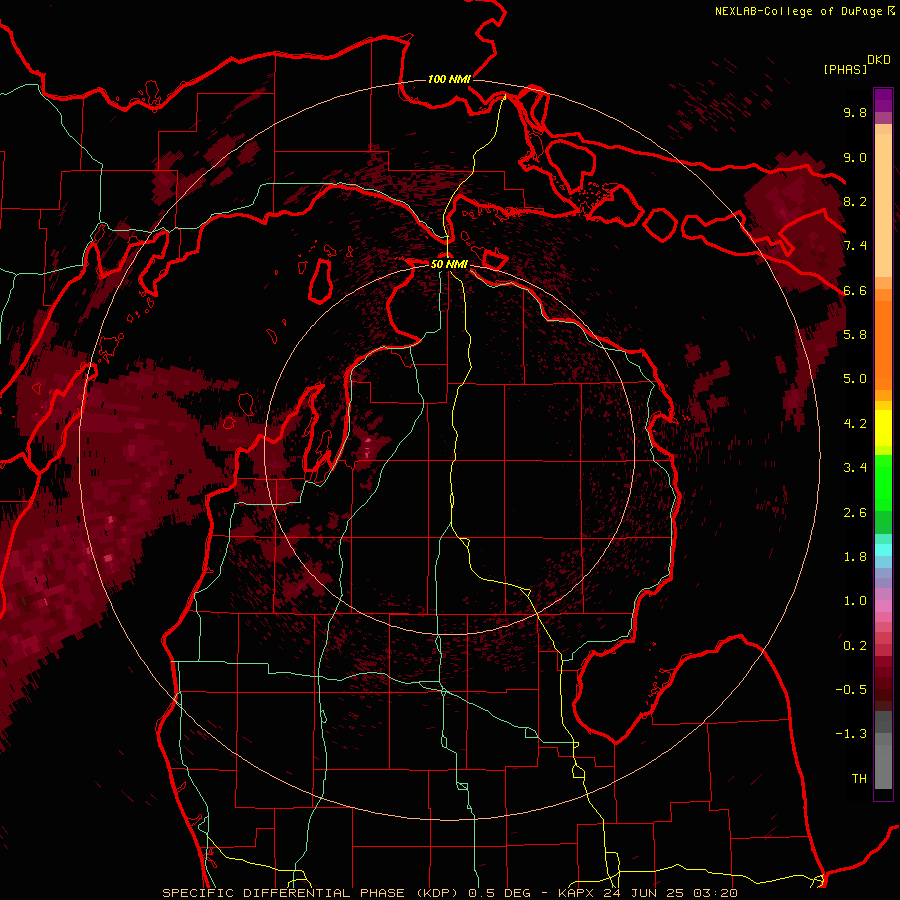
Task: Click the 9.8 scale value
Action: [x=855, y=112]
